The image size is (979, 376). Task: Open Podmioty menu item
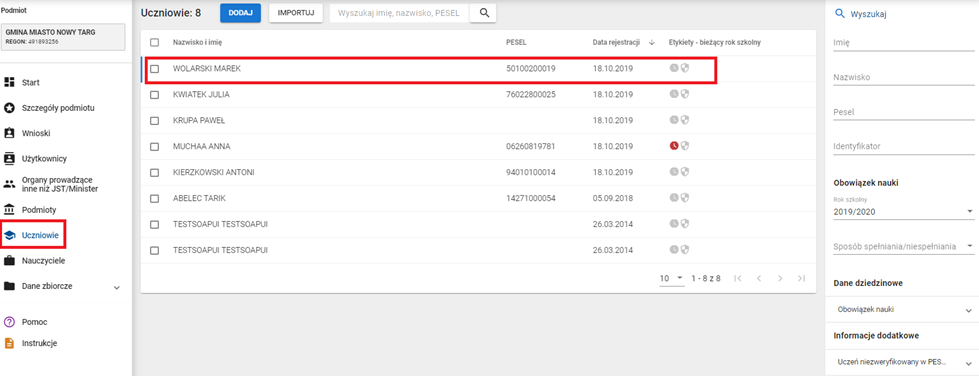click(39, 209)
